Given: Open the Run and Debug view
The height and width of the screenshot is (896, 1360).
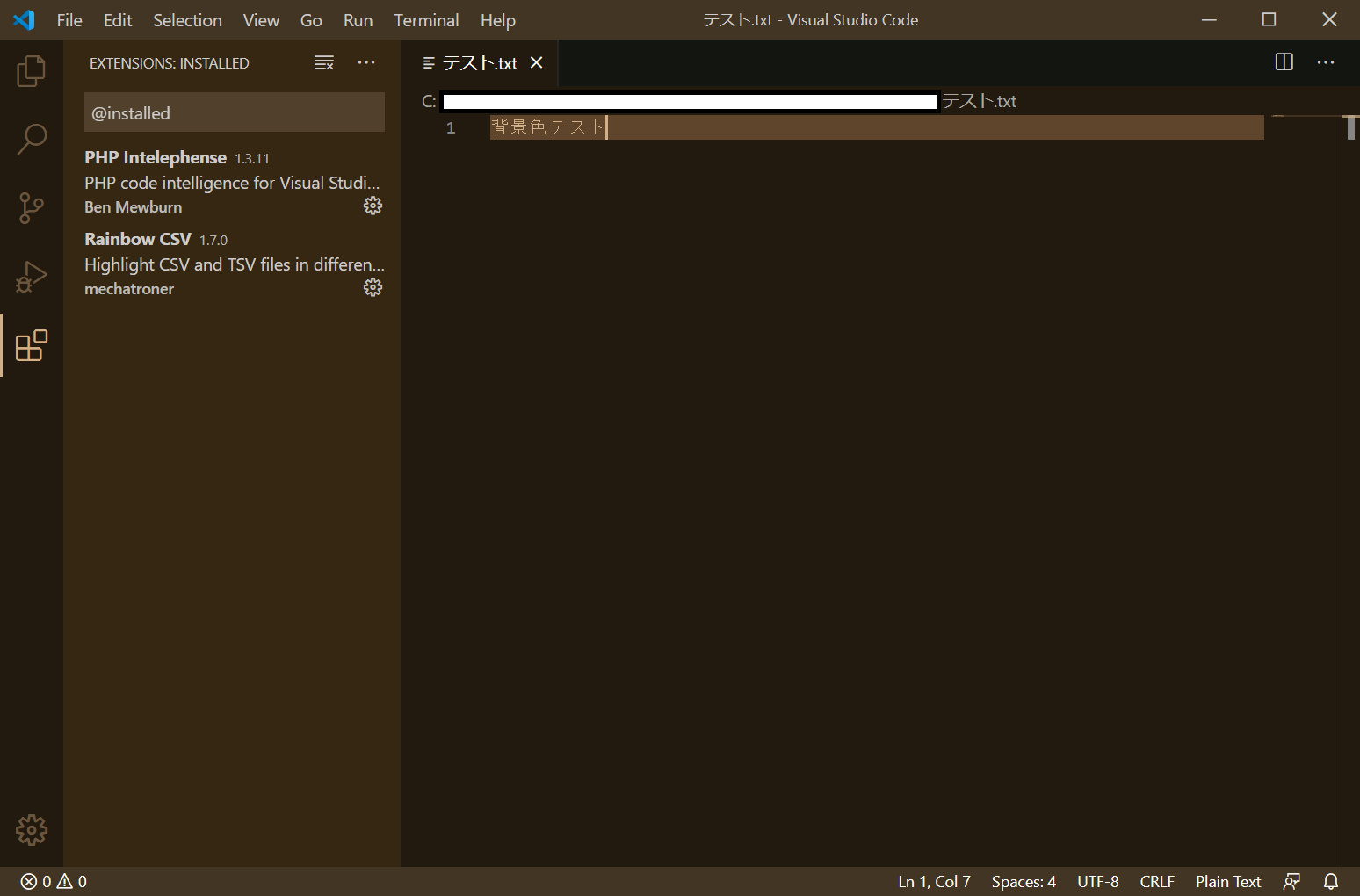Looking at the screenshot, I should [x=32, y=277].
